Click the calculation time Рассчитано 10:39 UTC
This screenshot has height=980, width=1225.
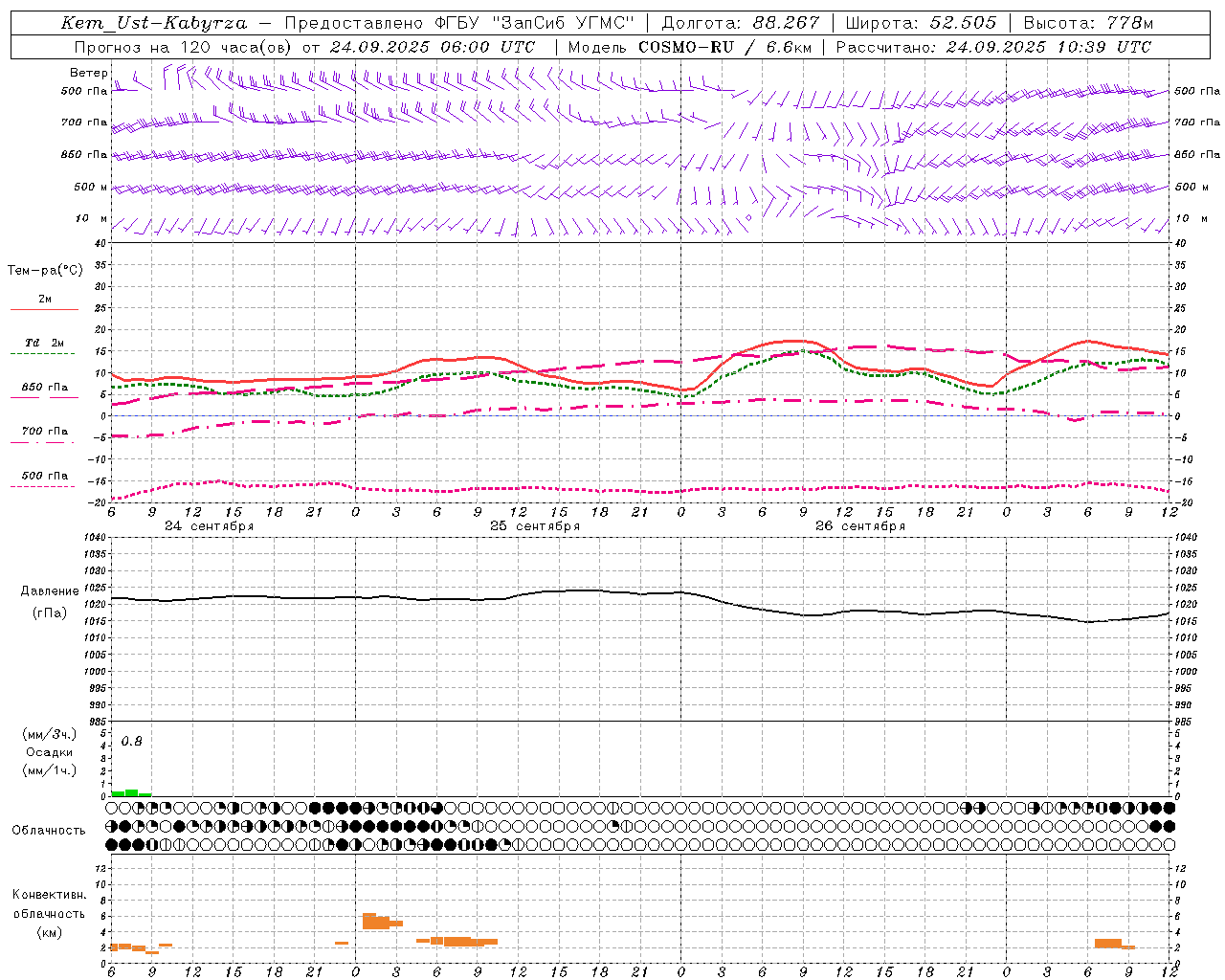(x=993, y=47)
